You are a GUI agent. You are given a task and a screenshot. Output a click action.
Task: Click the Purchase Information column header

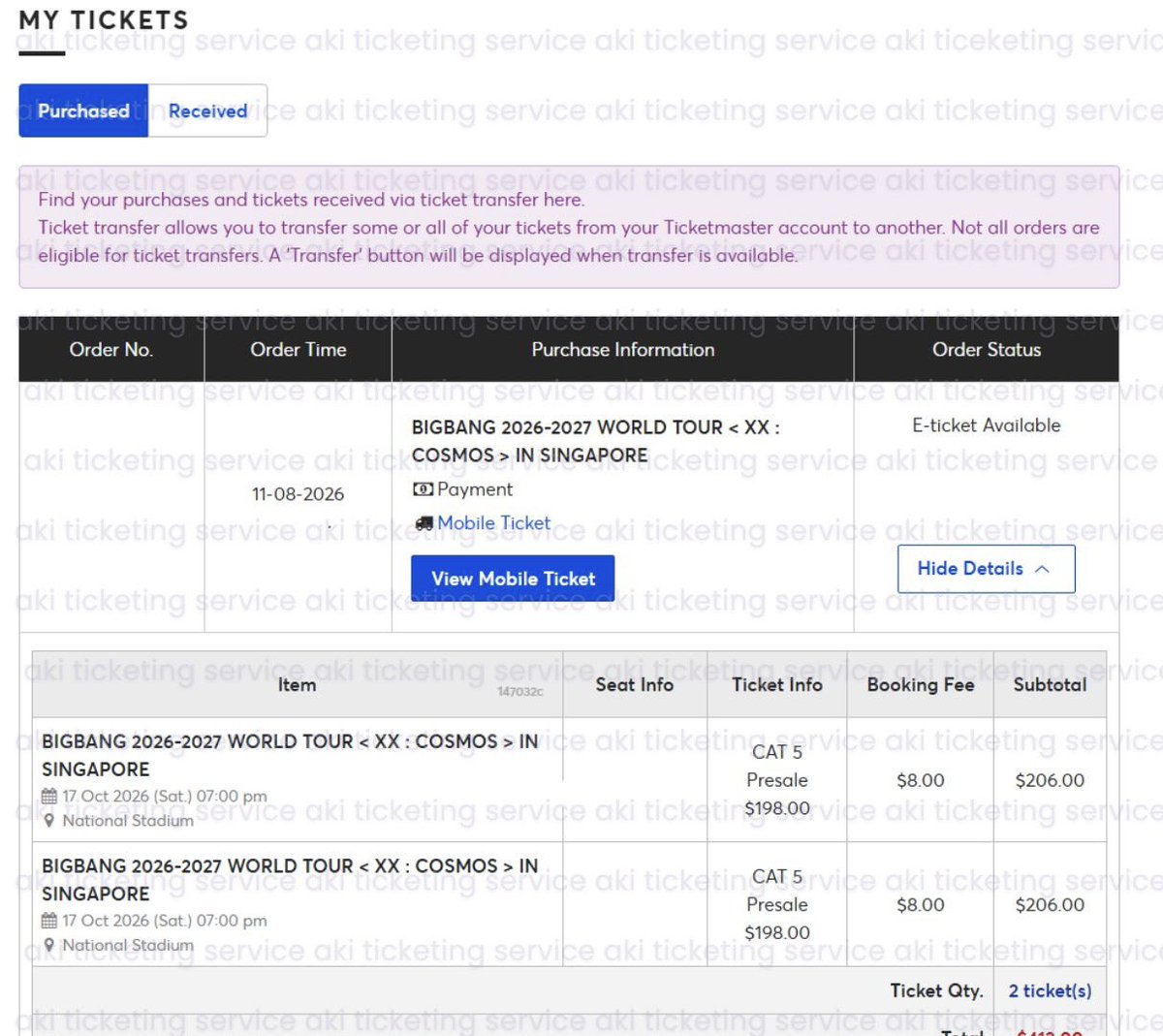click(623, 350)
